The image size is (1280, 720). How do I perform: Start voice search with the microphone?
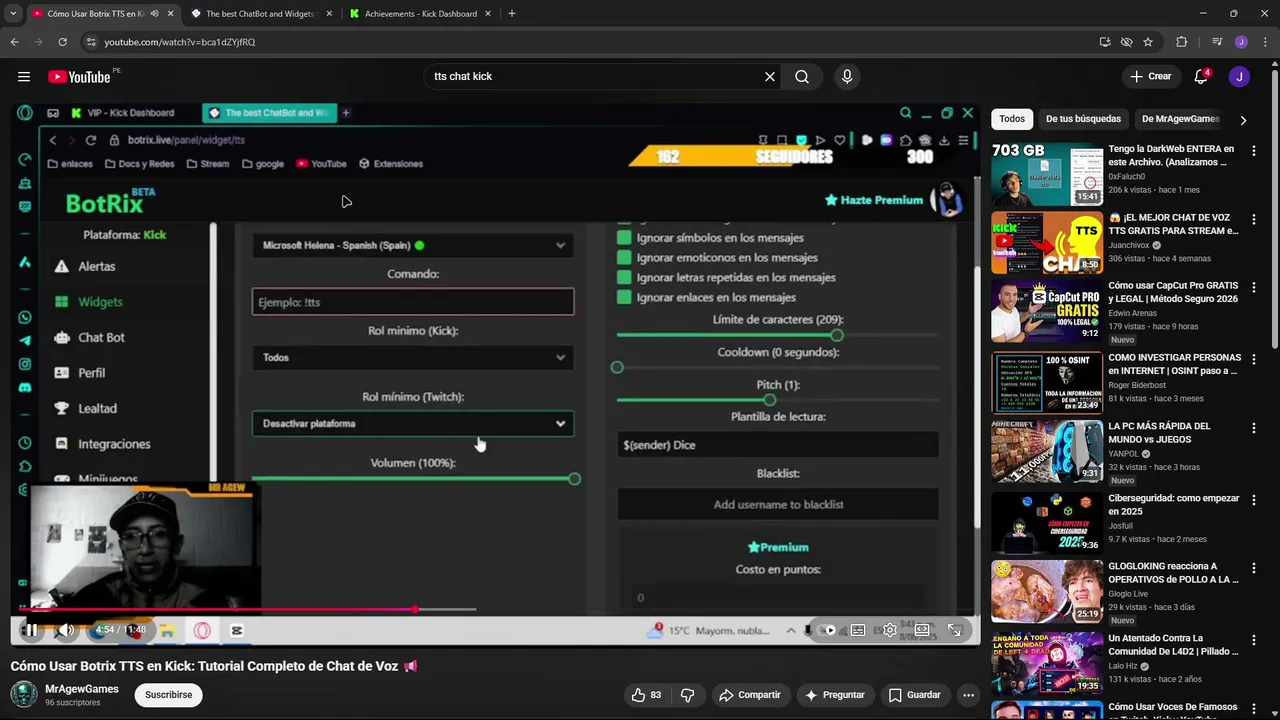[847, 77]
